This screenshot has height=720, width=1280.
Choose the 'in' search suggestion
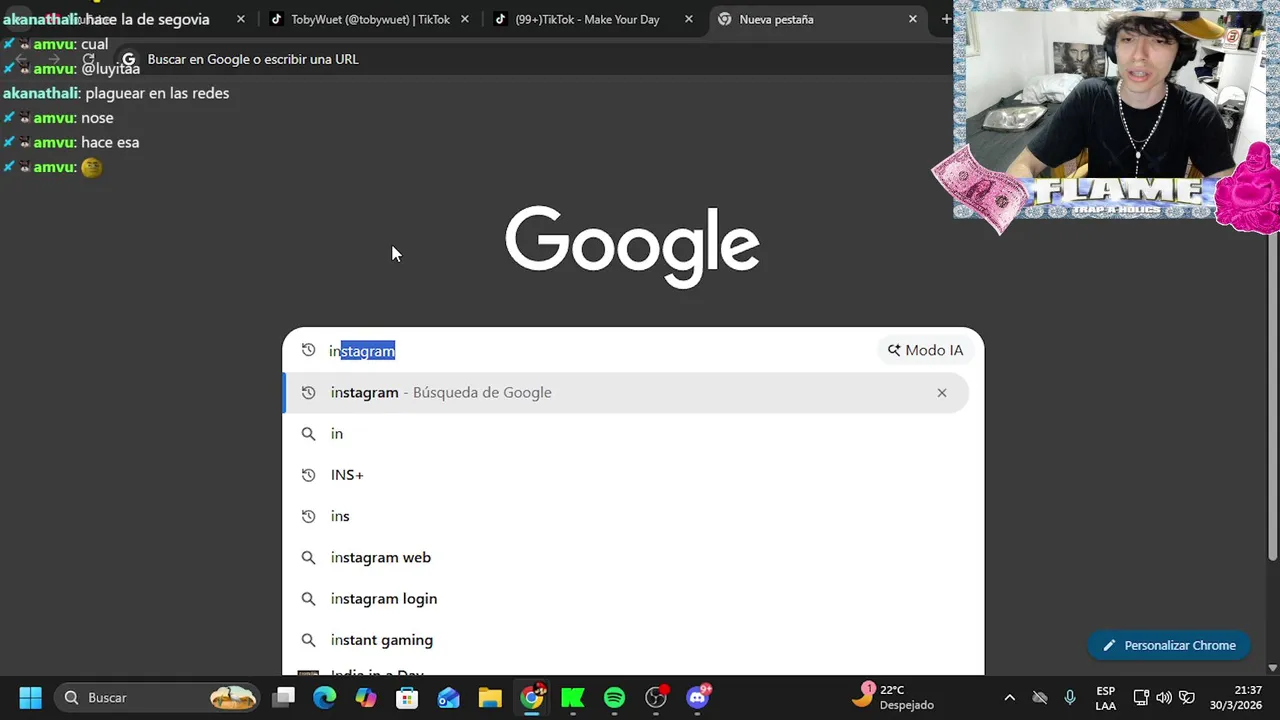click(x=626, y=434)
